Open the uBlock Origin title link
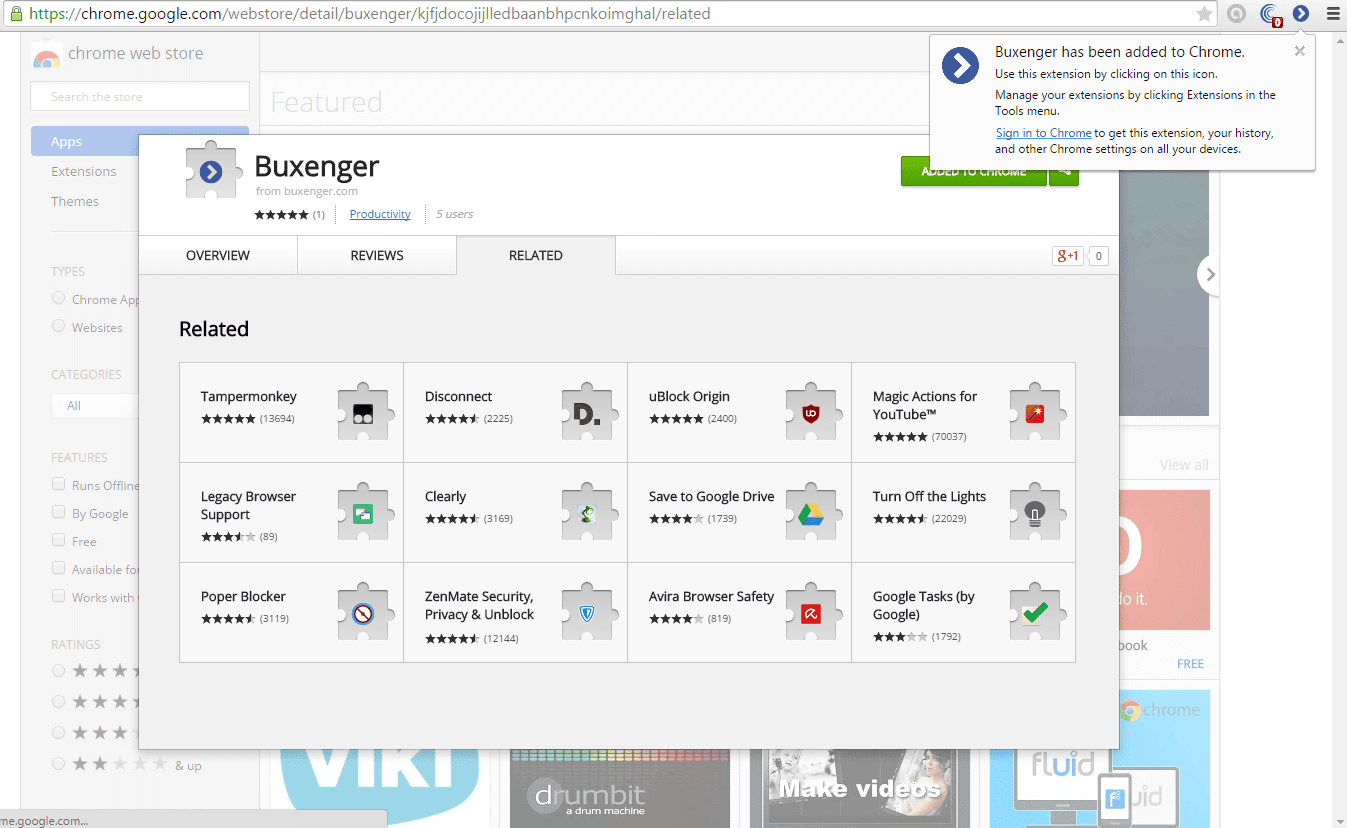Viewport: 1347px width, 828px height. (689, 396)
